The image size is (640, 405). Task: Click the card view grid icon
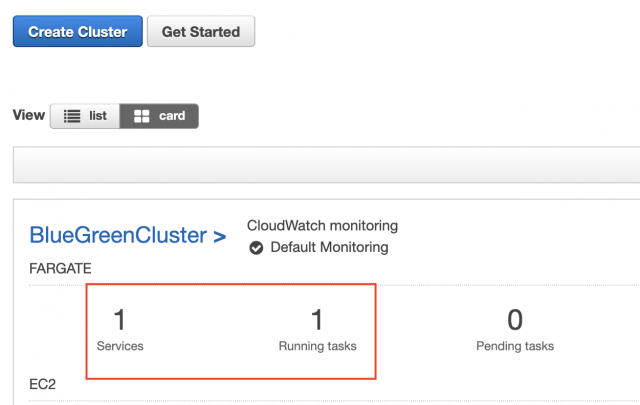(142, 116)
